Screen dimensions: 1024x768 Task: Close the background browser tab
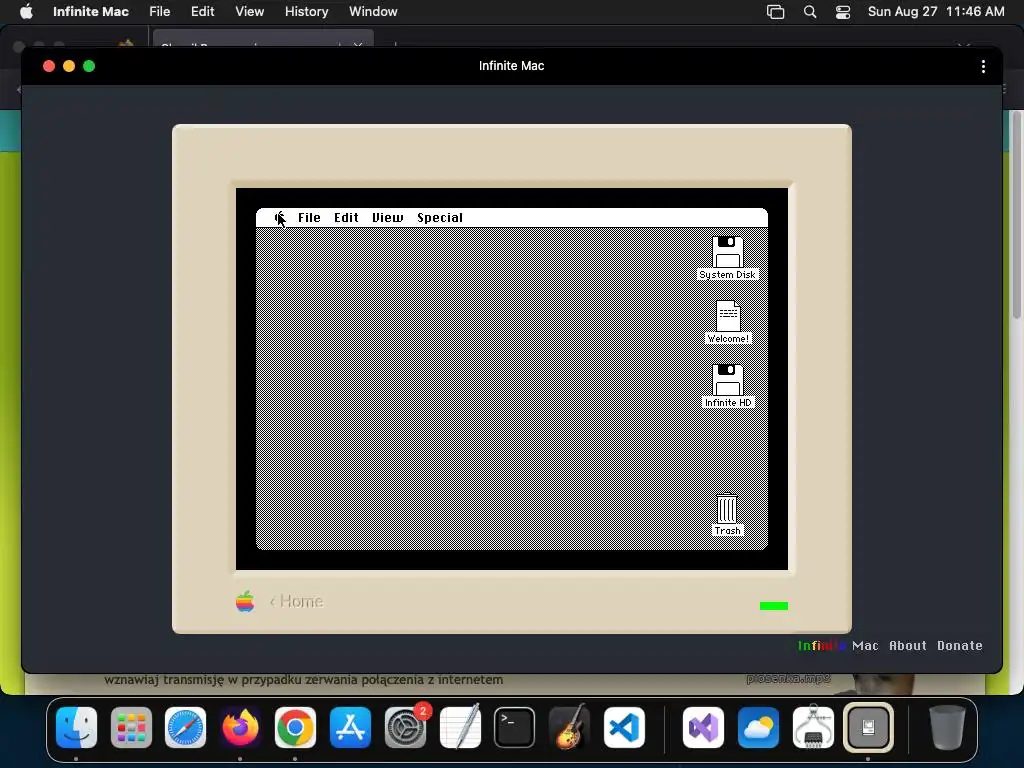[x=358, y=46]
